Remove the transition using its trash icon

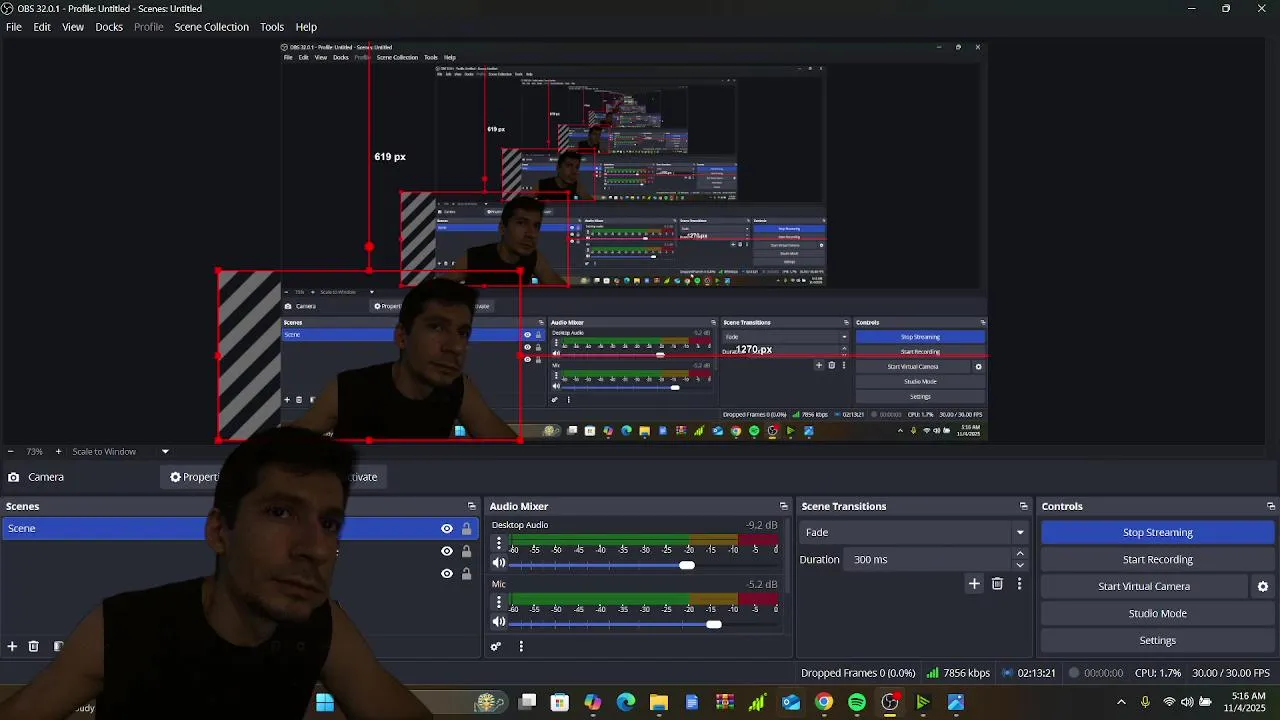pyautogui.click(x=997, y=584)
